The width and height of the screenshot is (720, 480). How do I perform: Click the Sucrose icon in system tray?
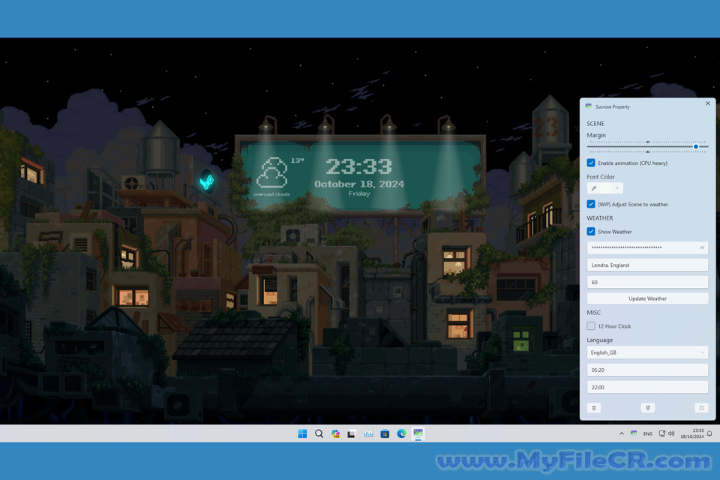[634, 433]
